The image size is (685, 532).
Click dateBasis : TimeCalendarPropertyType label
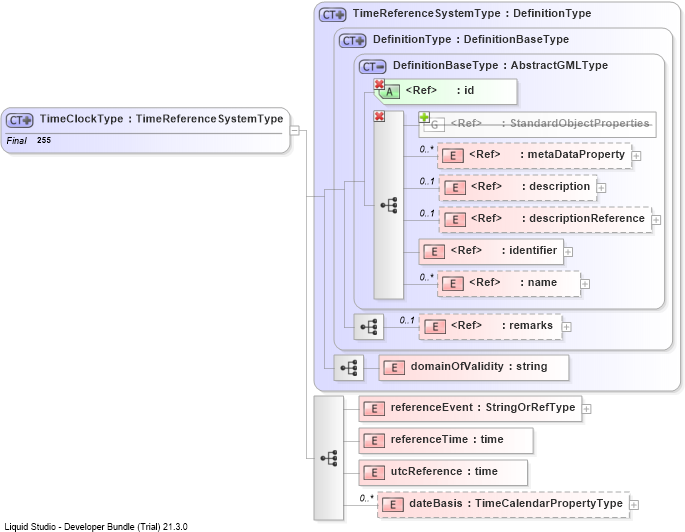pos(515,504)
